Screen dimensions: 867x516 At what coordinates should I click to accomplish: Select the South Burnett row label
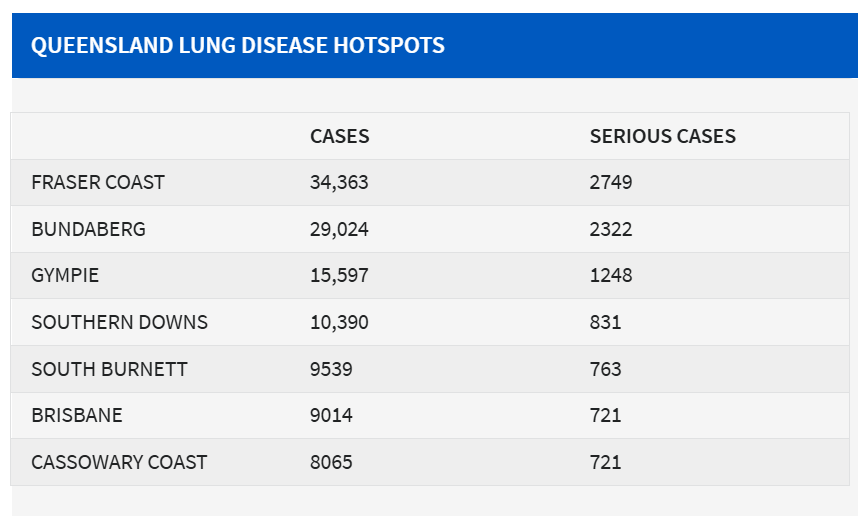coord(109,369)
